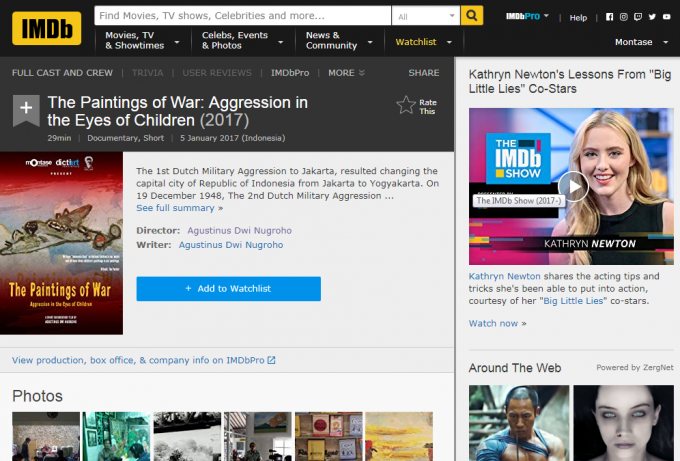Open IMDb's Twitter icon
The height and width of the screenshot is (461, 680).
point(652,17)
